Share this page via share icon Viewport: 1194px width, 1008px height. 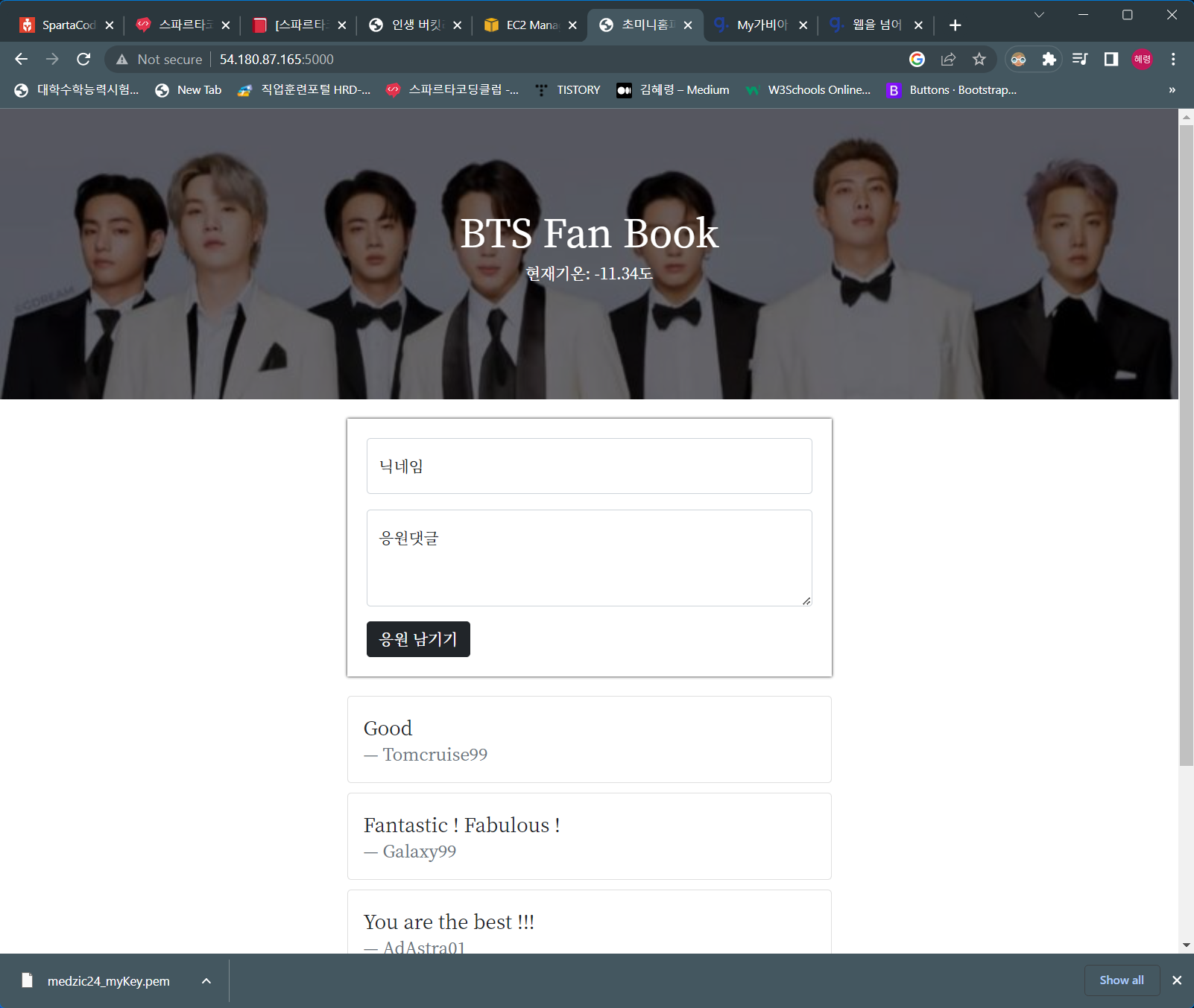[x=948, y=59]
